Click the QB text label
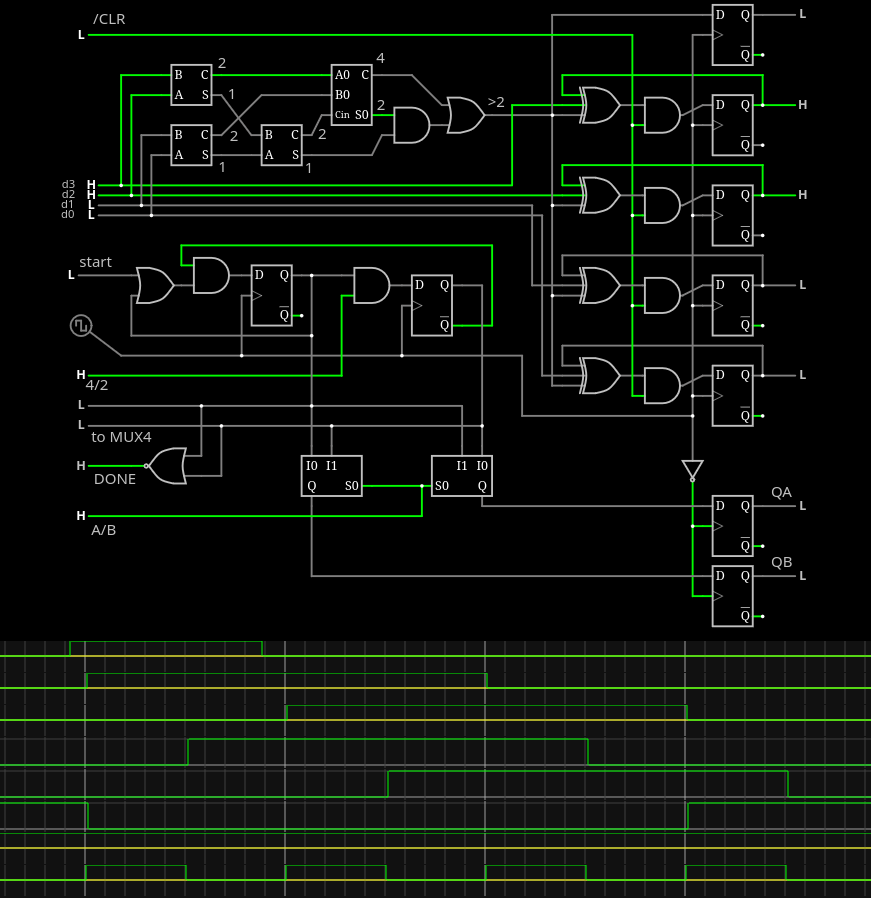The image size is (871, 898). [x=781, y=562]
